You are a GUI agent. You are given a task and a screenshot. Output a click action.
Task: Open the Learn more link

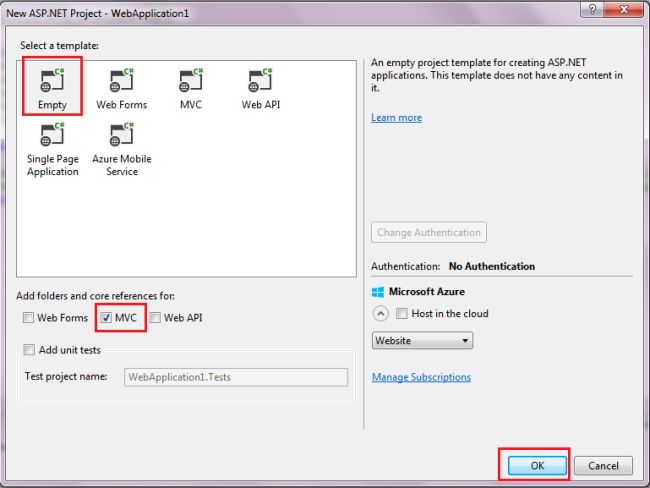[x=396, y=118]
